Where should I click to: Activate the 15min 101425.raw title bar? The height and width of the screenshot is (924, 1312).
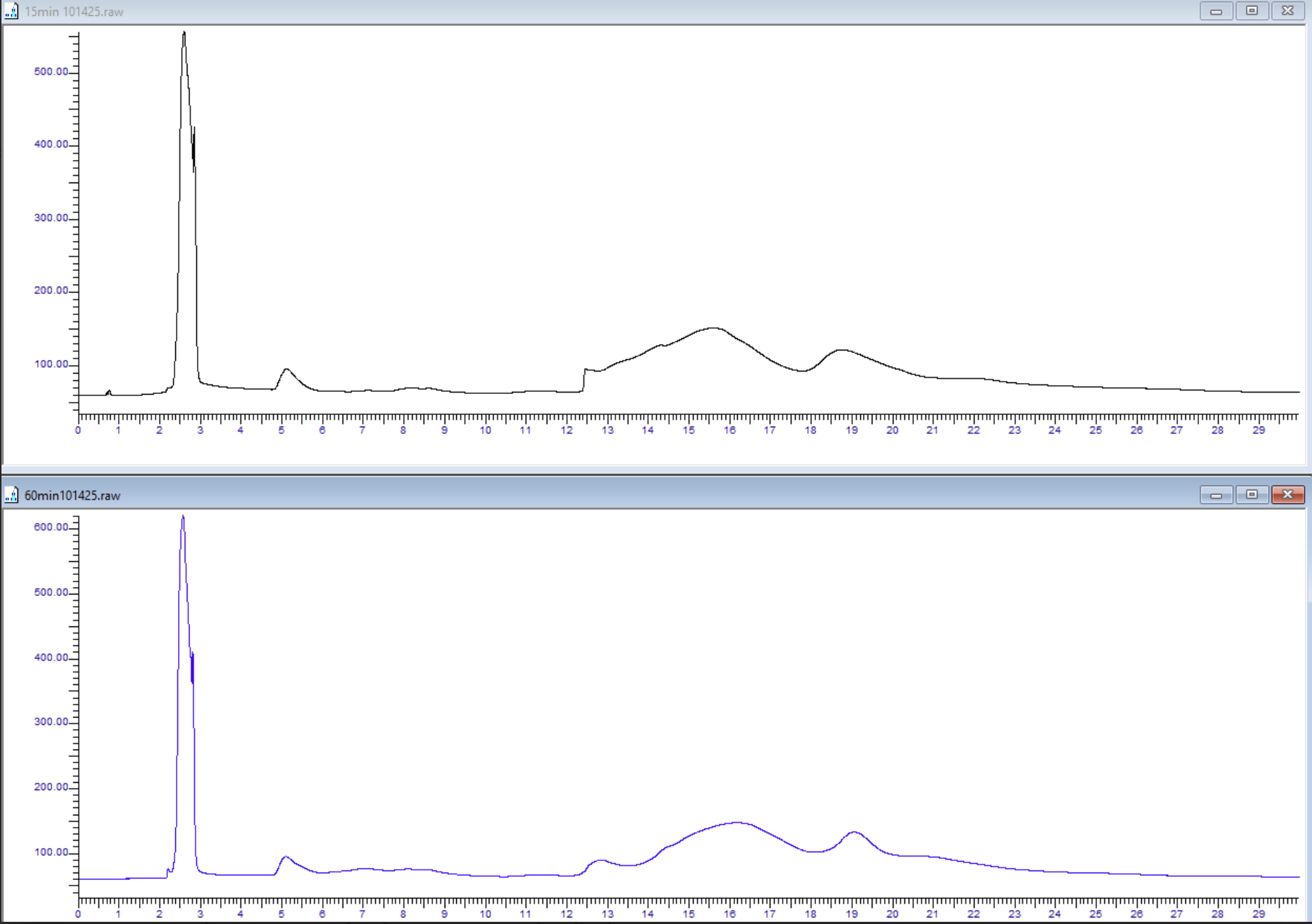[x=579, y=12]
